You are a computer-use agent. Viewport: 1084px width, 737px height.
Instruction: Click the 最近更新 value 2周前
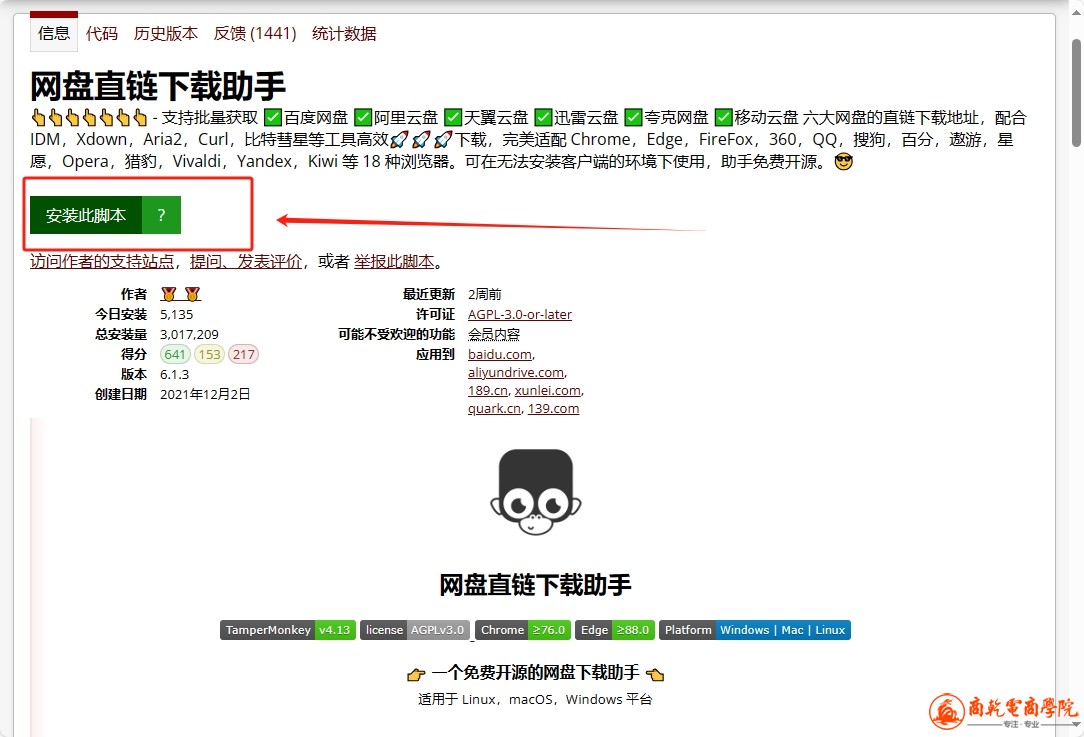point(485,295)
